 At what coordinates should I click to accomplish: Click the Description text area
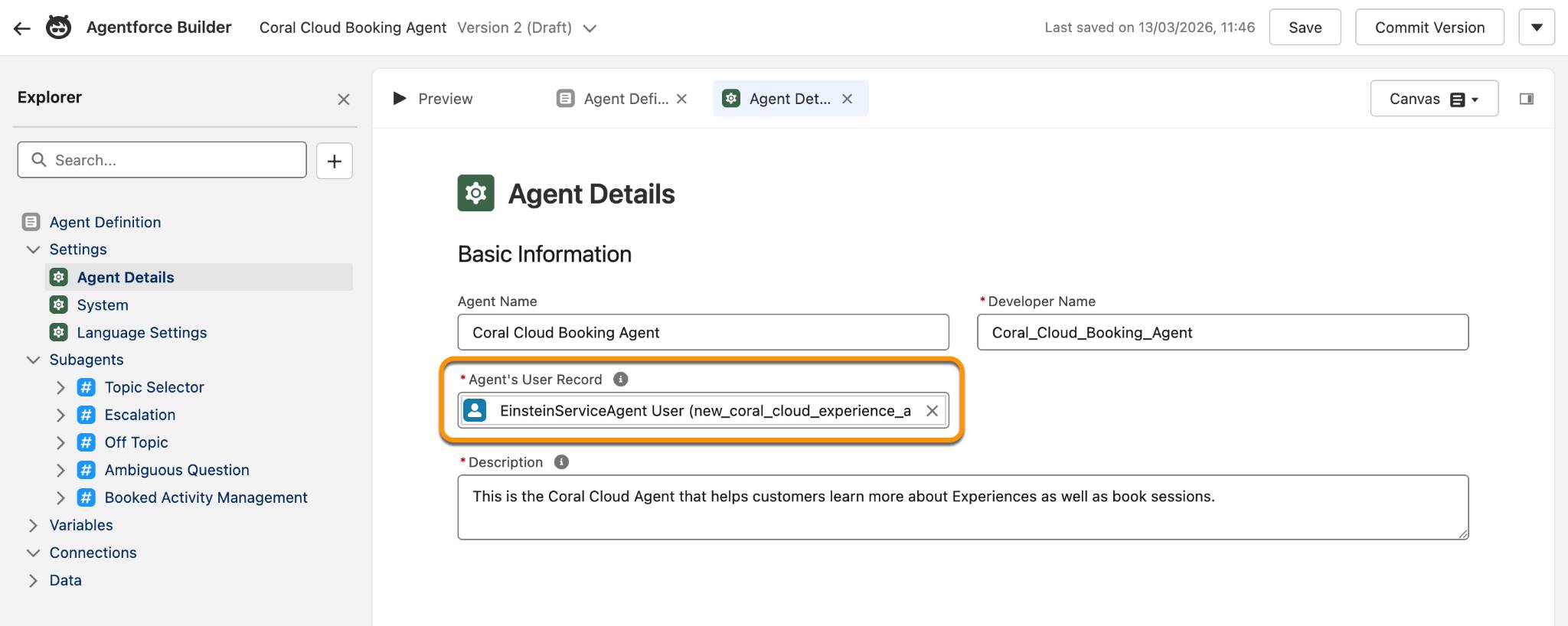click(x=963, y=507)
